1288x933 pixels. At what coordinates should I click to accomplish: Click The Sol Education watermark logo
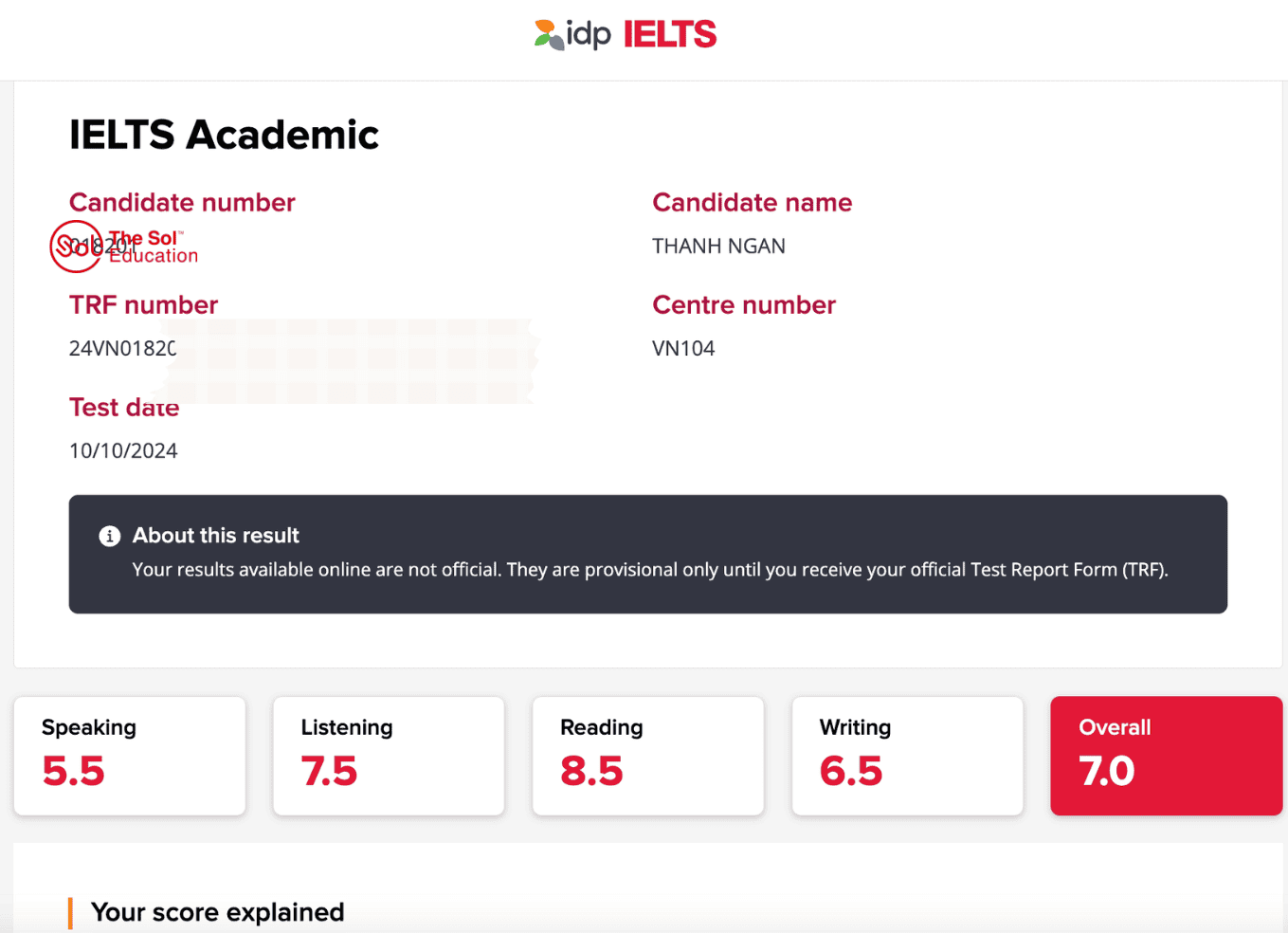pyautogui.click(x=125, y=247)
